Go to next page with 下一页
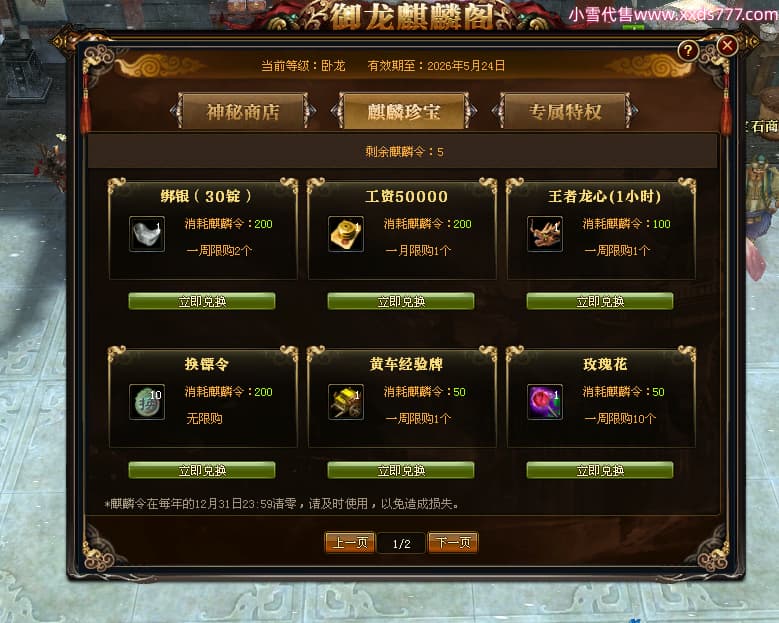The image size is (779, 623). (x=453, y=543)
